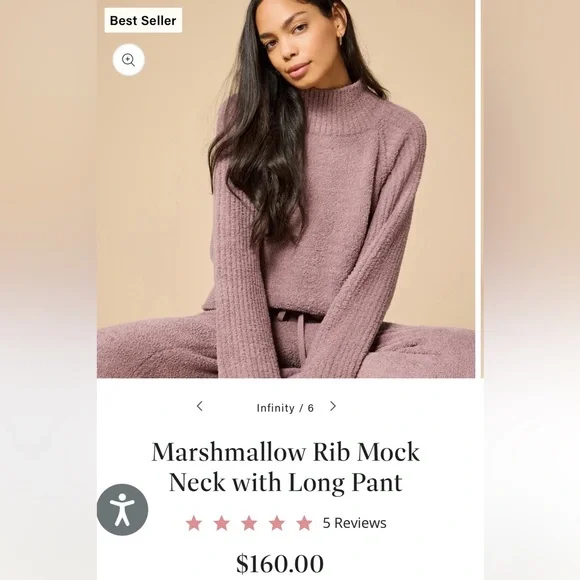The height and width of the screenshot is (580, 580).
Task: Click the fifth rating star
Action: click(x=304, y=523)
